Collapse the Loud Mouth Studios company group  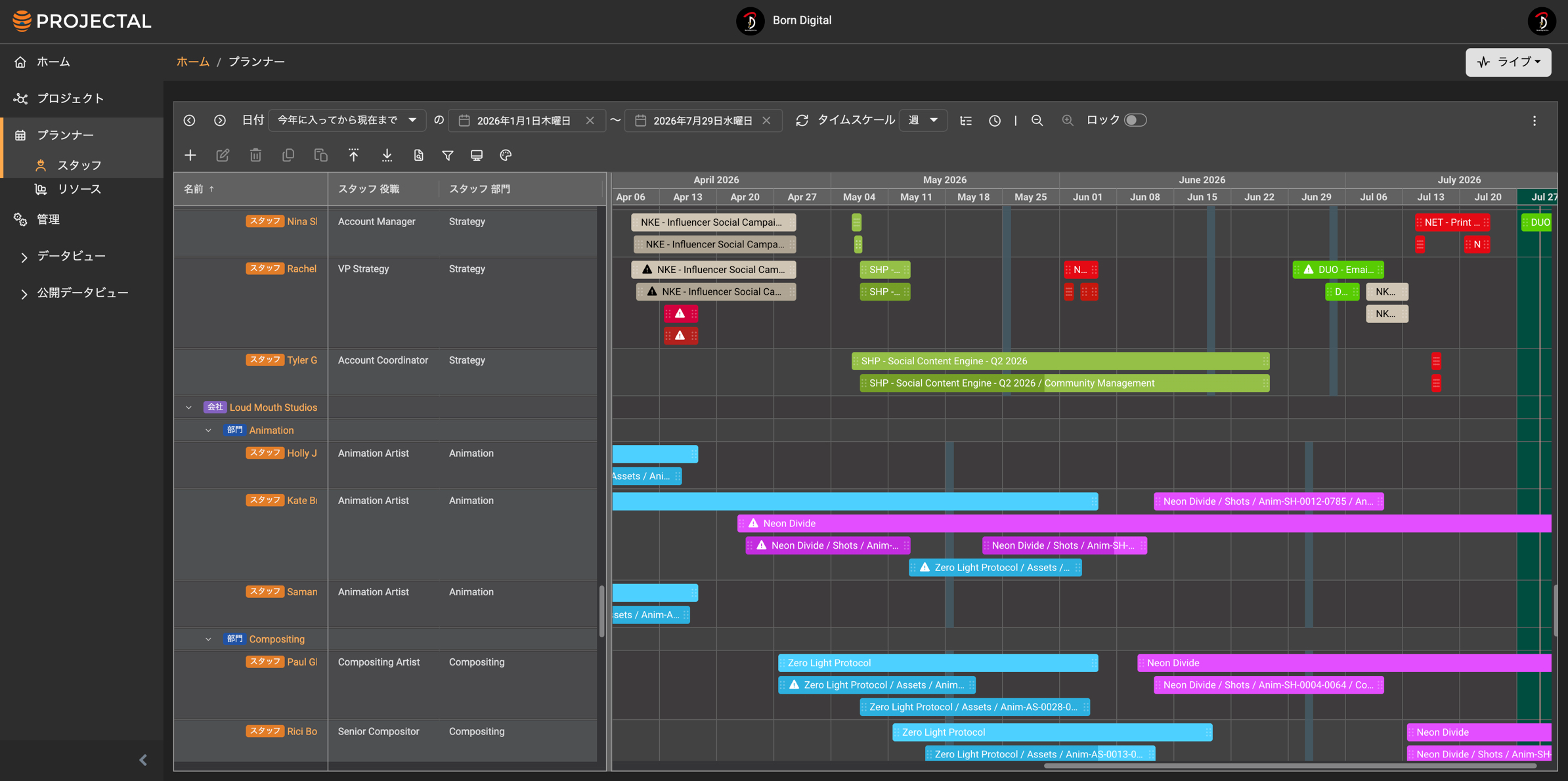pyautogui.click(x=189, y=408)
